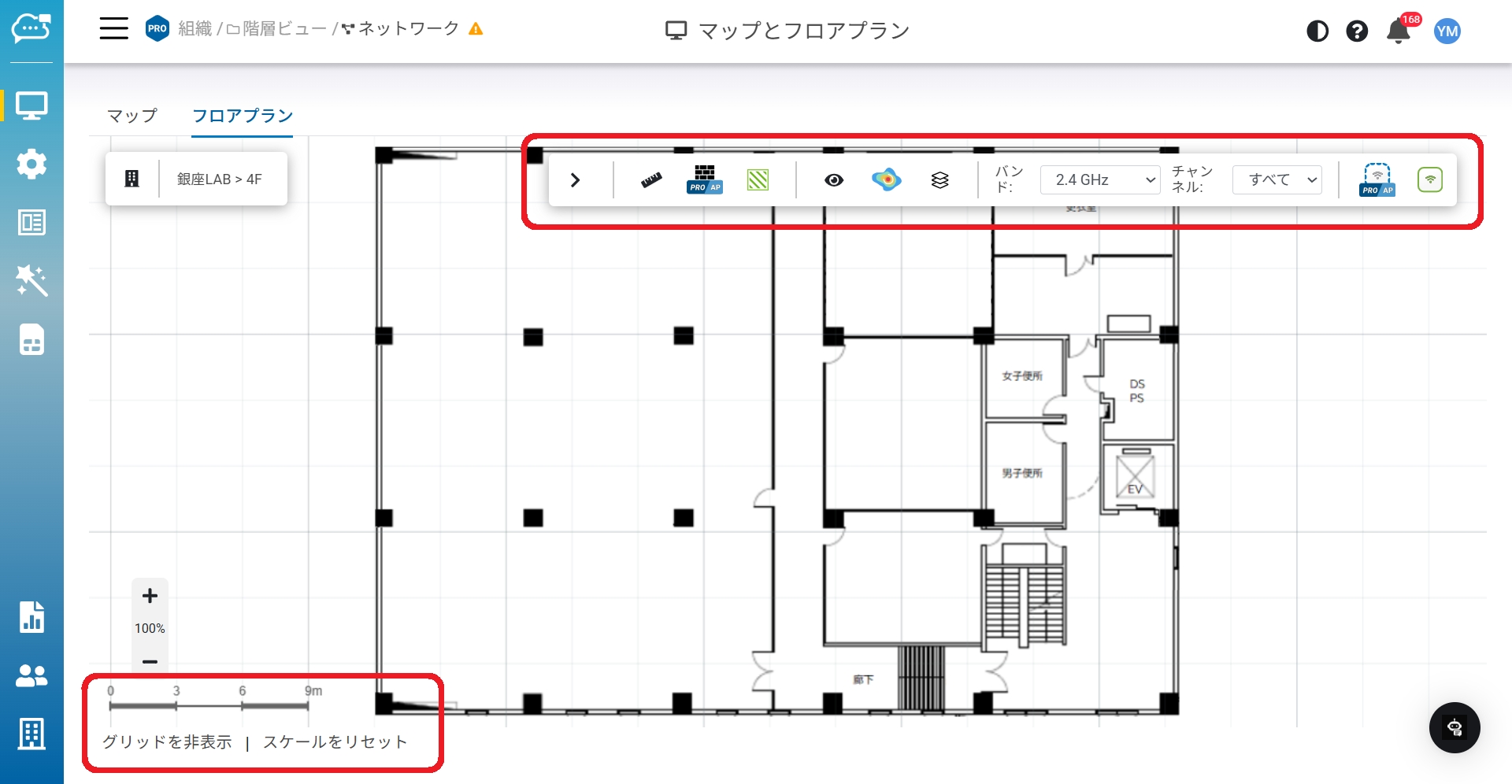
Task: Select the フロアプラン tab
Action: (x=243, y=116)
